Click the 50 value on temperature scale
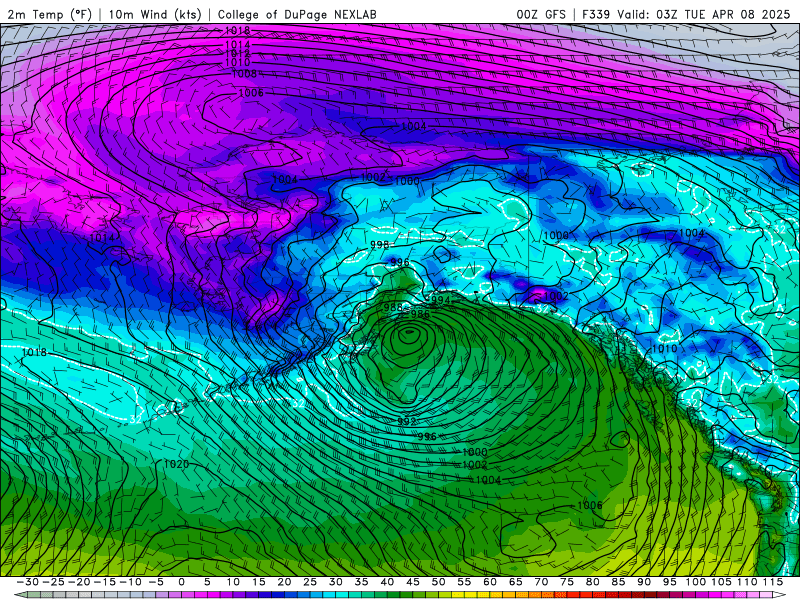 (x=438, y=582)
